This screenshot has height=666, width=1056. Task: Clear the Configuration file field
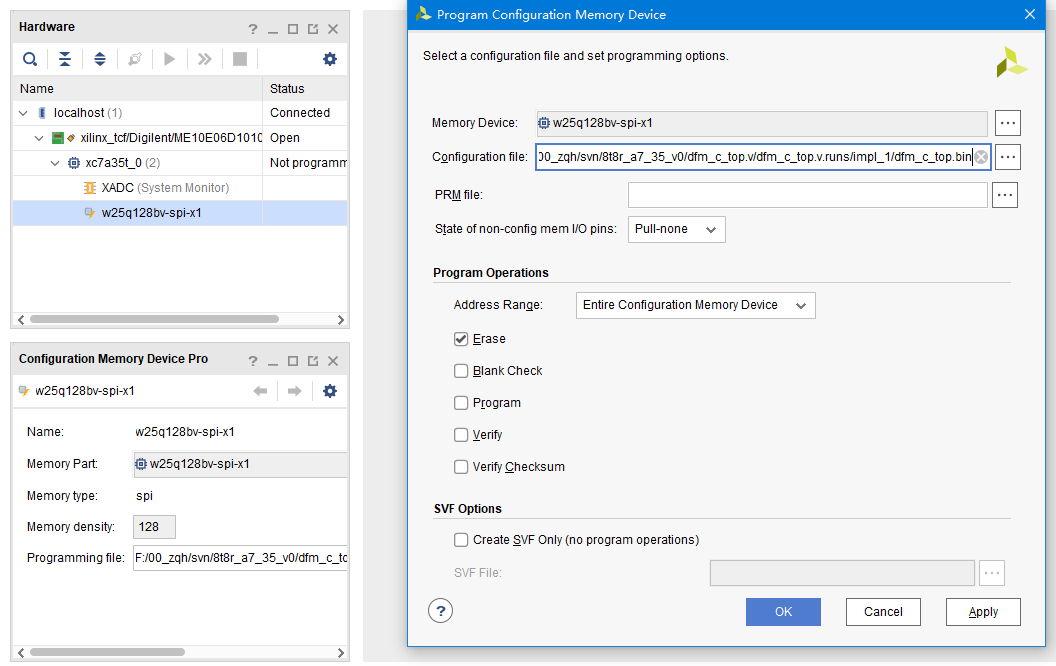pyautogui.click(x=981, y=157)
